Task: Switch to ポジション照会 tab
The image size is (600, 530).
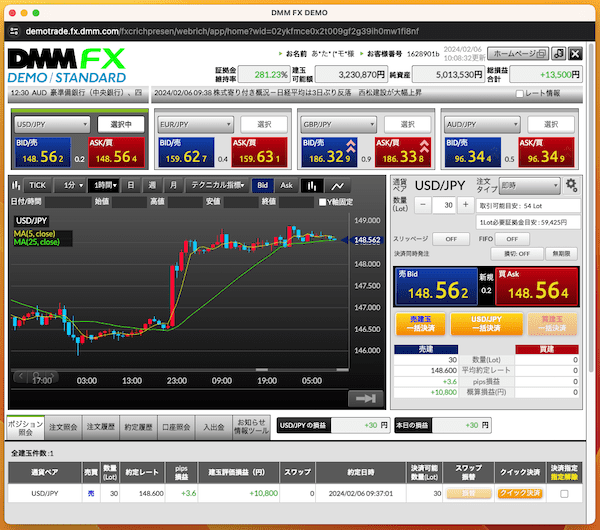Action: (26, 428)
